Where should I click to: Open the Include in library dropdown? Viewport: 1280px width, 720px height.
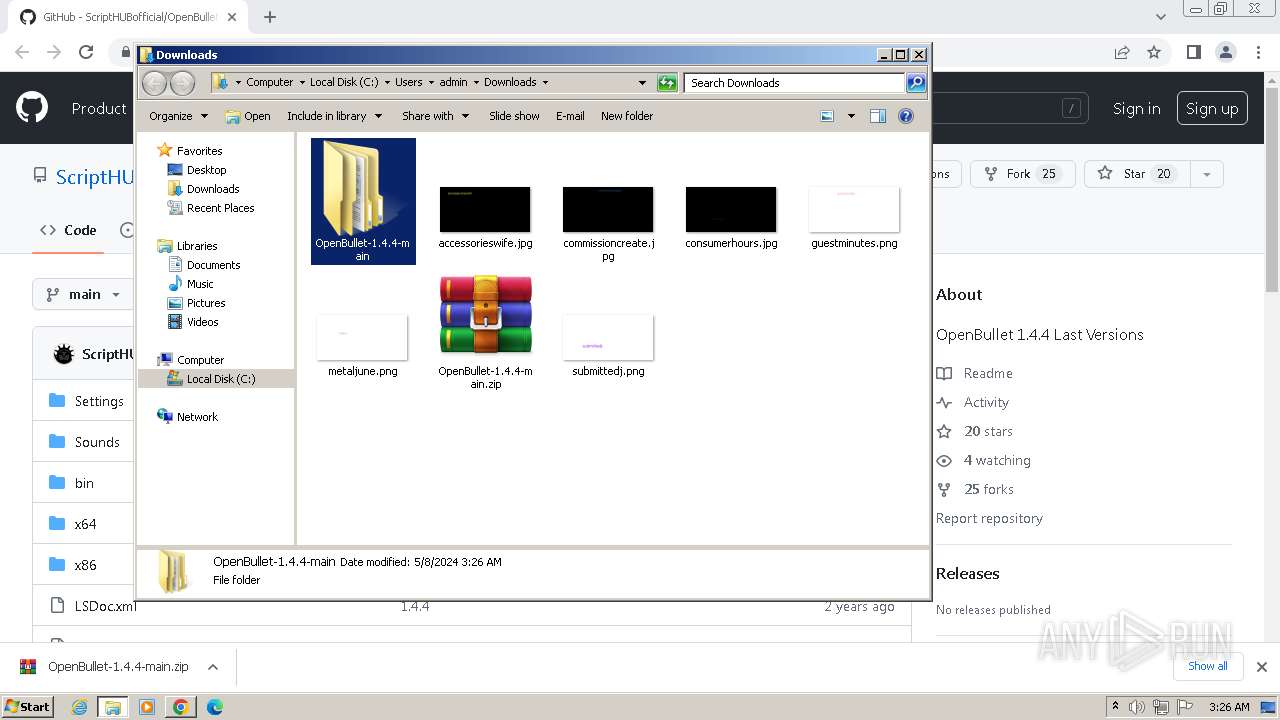[334, 116]
